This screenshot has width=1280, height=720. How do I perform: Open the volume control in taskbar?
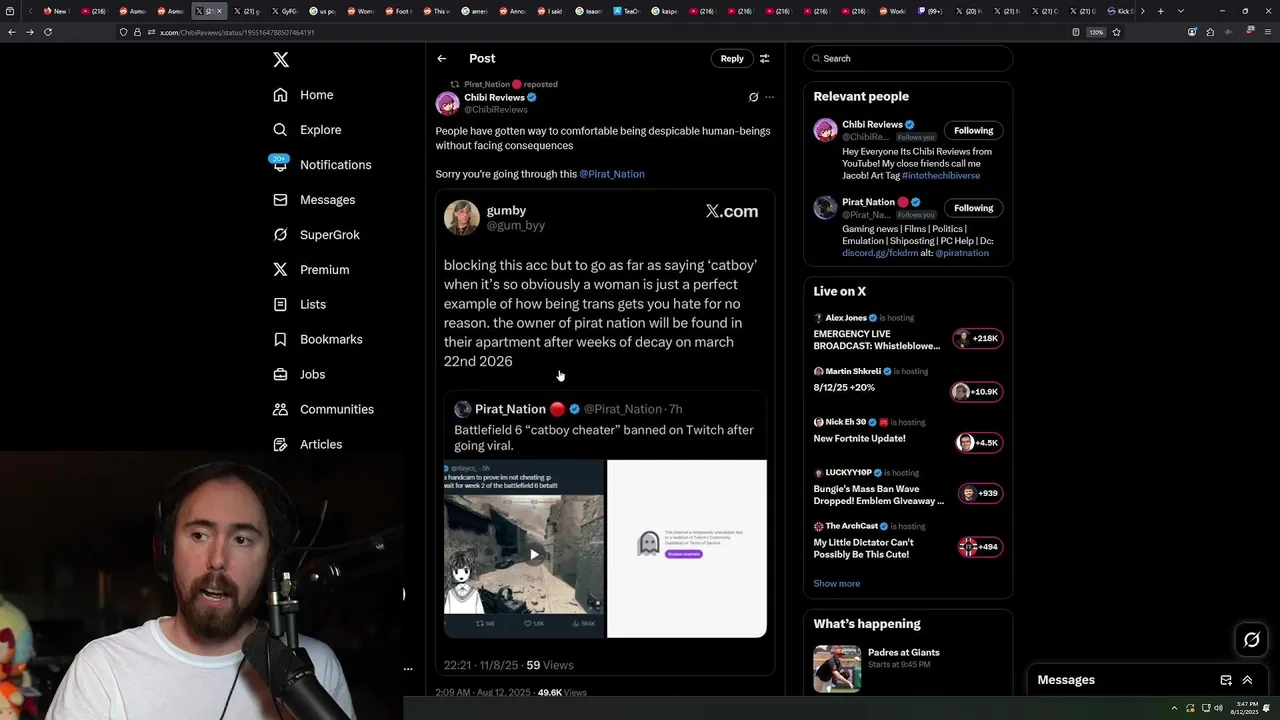click(1218, 708)
